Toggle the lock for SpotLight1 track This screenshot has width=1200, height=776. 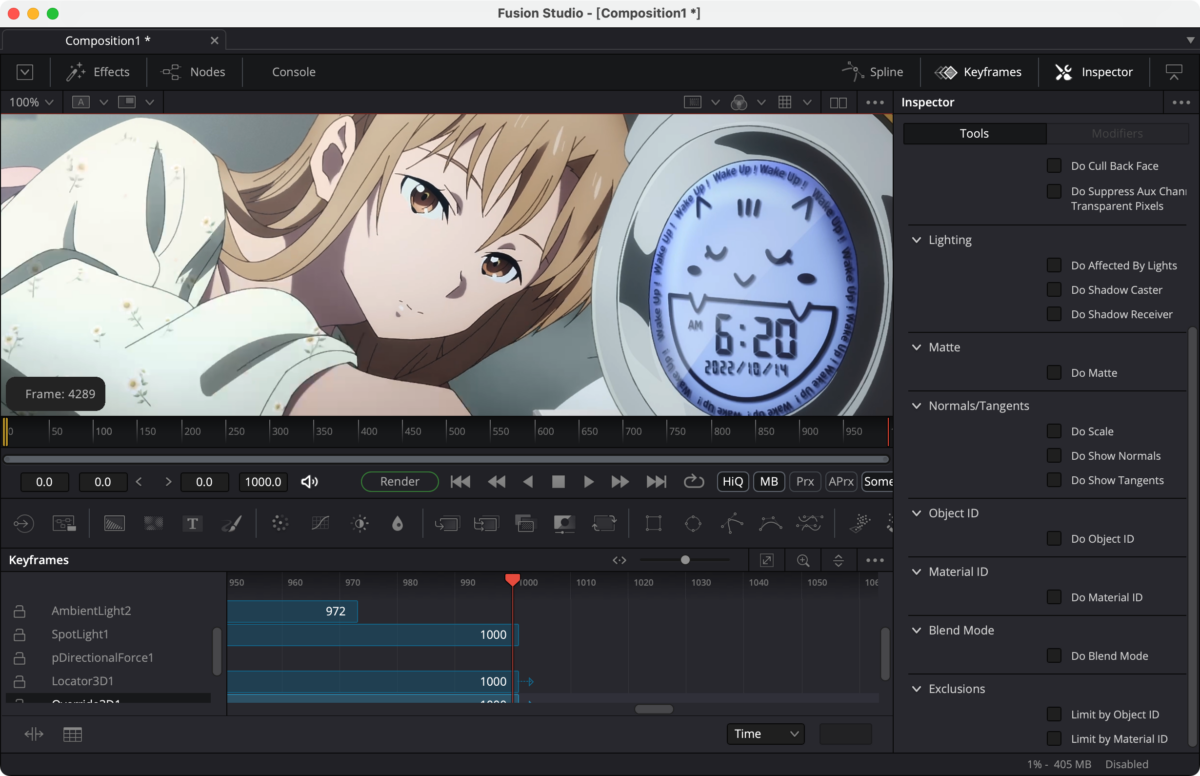(19, 635)
